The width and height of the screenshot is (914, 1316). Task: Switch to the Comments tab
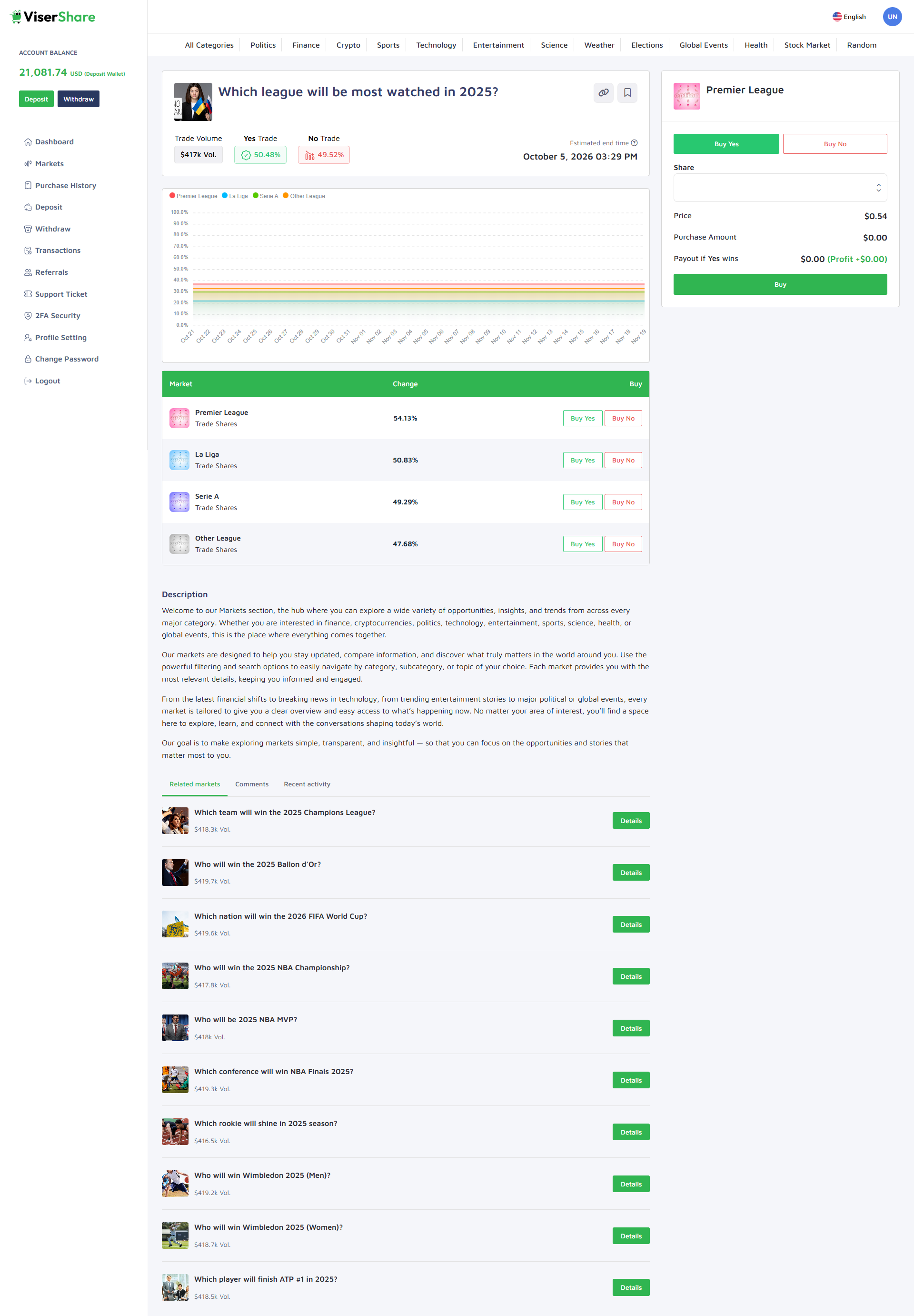click(251, 784)
